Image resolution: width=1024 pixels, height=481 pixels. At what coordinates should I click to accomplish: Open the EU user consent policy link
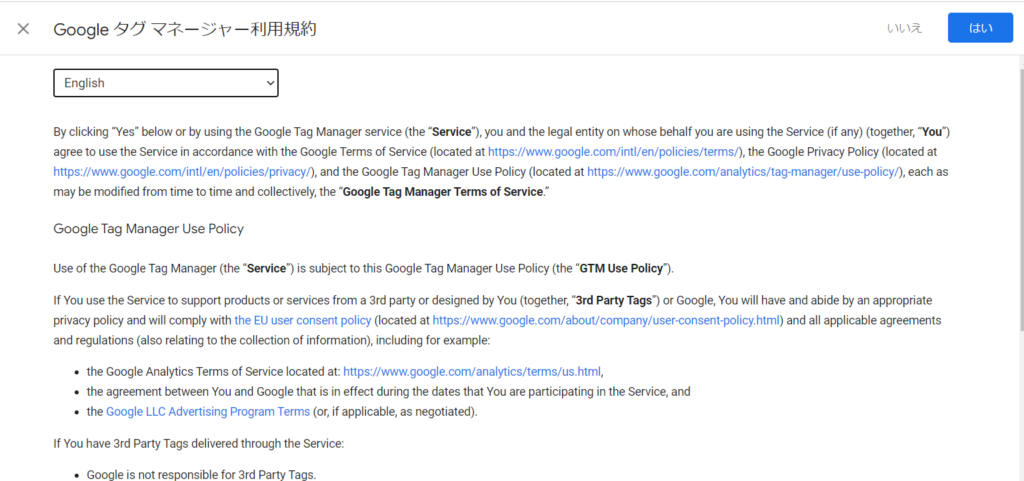pyautogui.click(x=303, y=320)
